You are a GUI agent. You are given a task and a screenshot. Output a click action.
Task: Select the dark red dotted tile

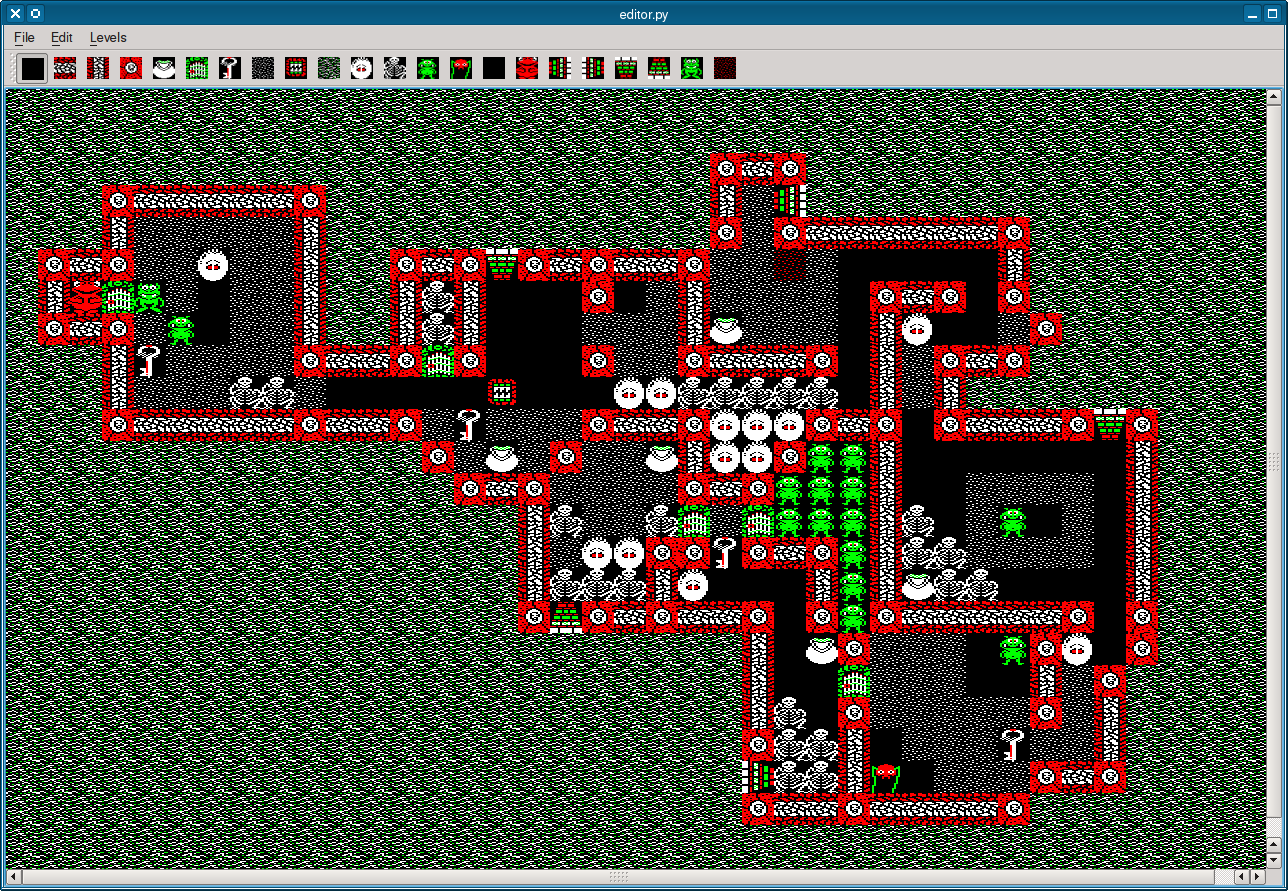(x=725, y=68)
